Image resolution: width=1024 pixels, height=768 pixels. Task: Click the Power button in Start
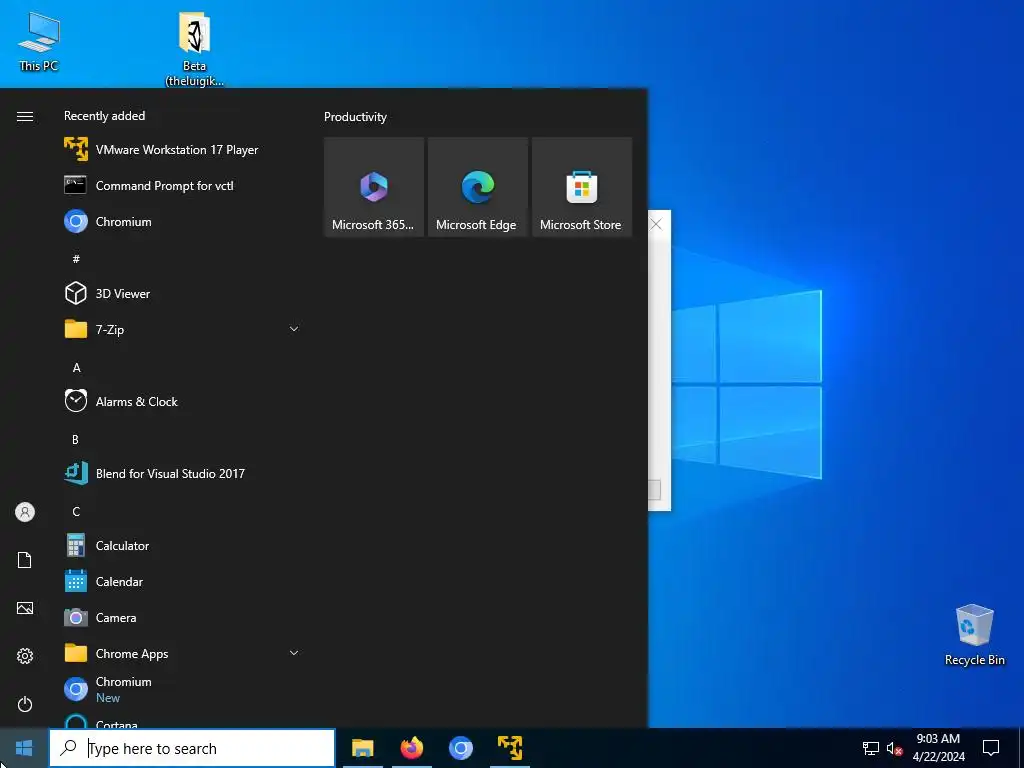25,704
